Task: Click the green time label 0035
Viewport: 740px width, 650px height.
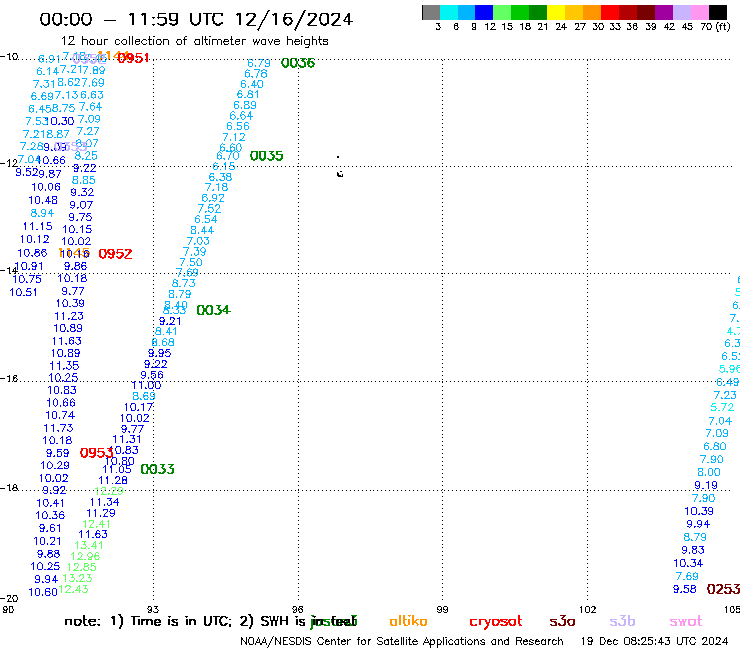Action: click(267, 156)
